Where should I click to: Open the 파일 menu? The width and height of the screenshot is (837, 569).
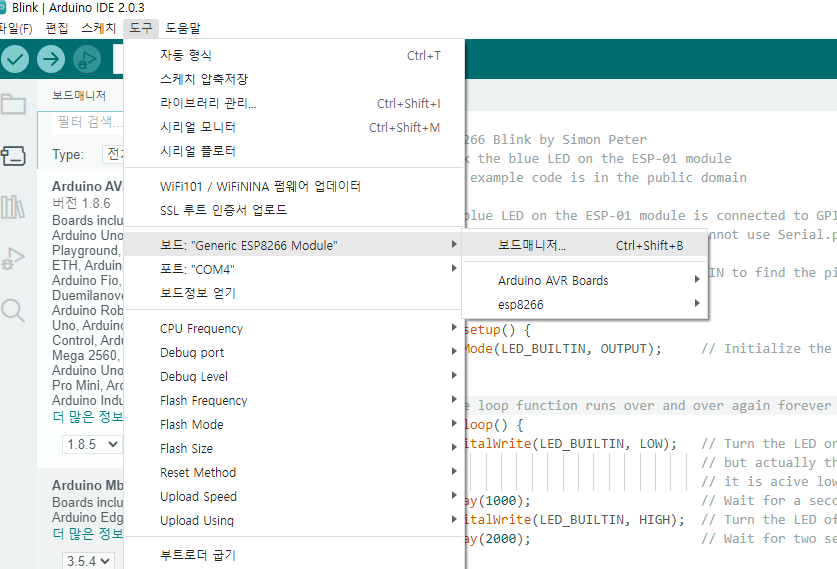pos(15,28)
